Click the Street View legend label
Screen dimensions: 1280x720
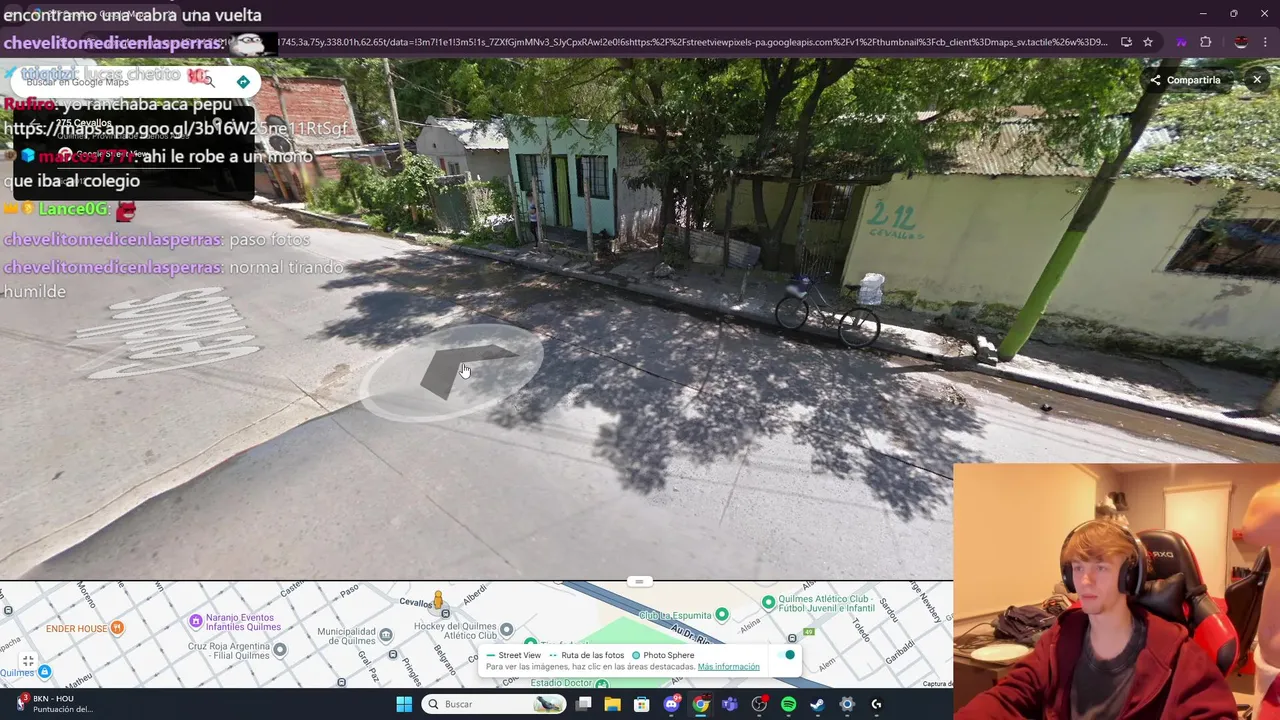coord(519,655)
